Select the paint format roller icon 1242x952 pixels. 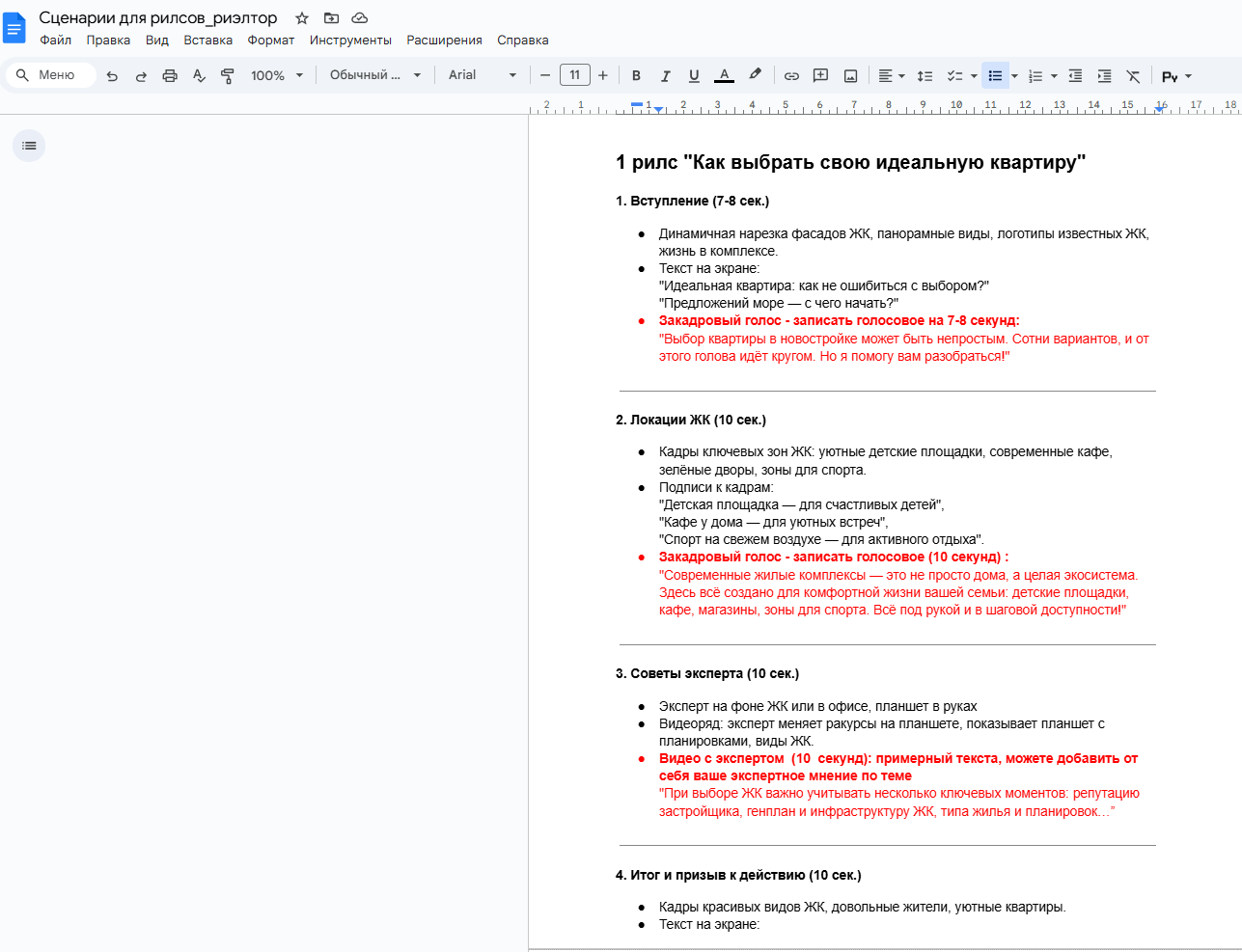[x=228, y=75]
